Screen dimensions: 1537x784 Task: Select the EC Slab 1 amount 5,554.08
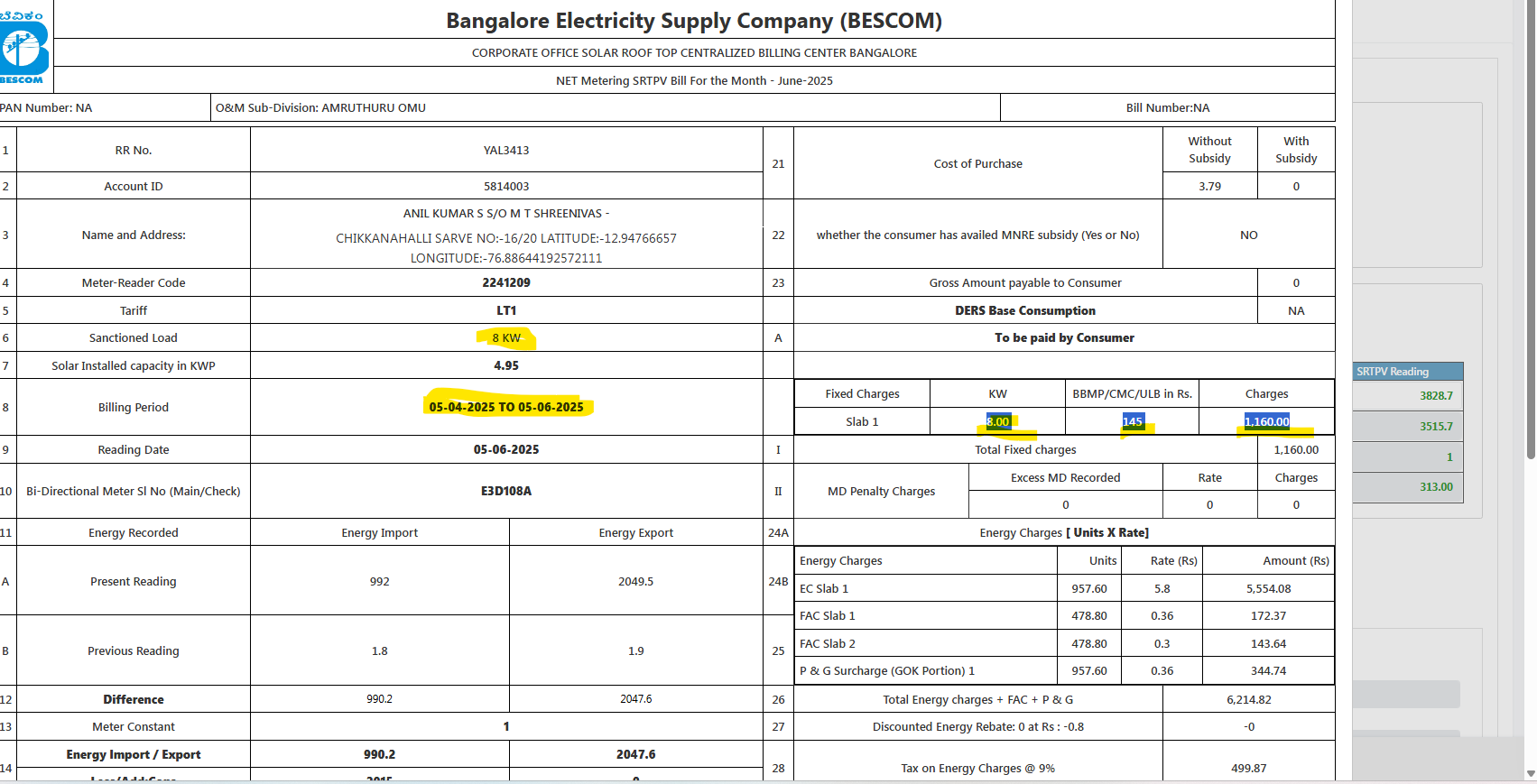coord(1269,589)
